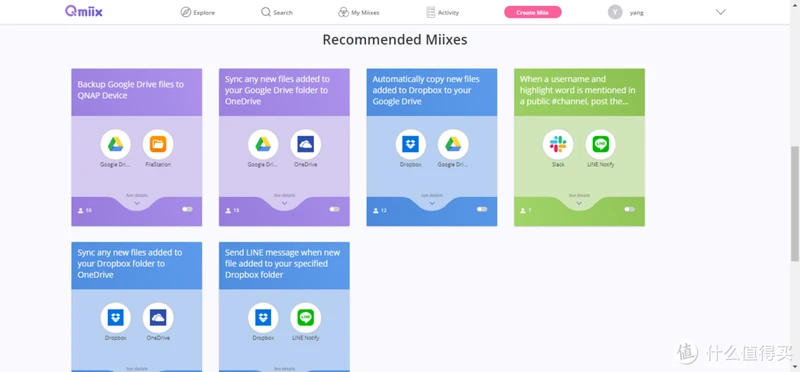This screenshot has width=800, height=372.
Task: Click the vertical page scrollbar thumb
Action: (795, 204)
